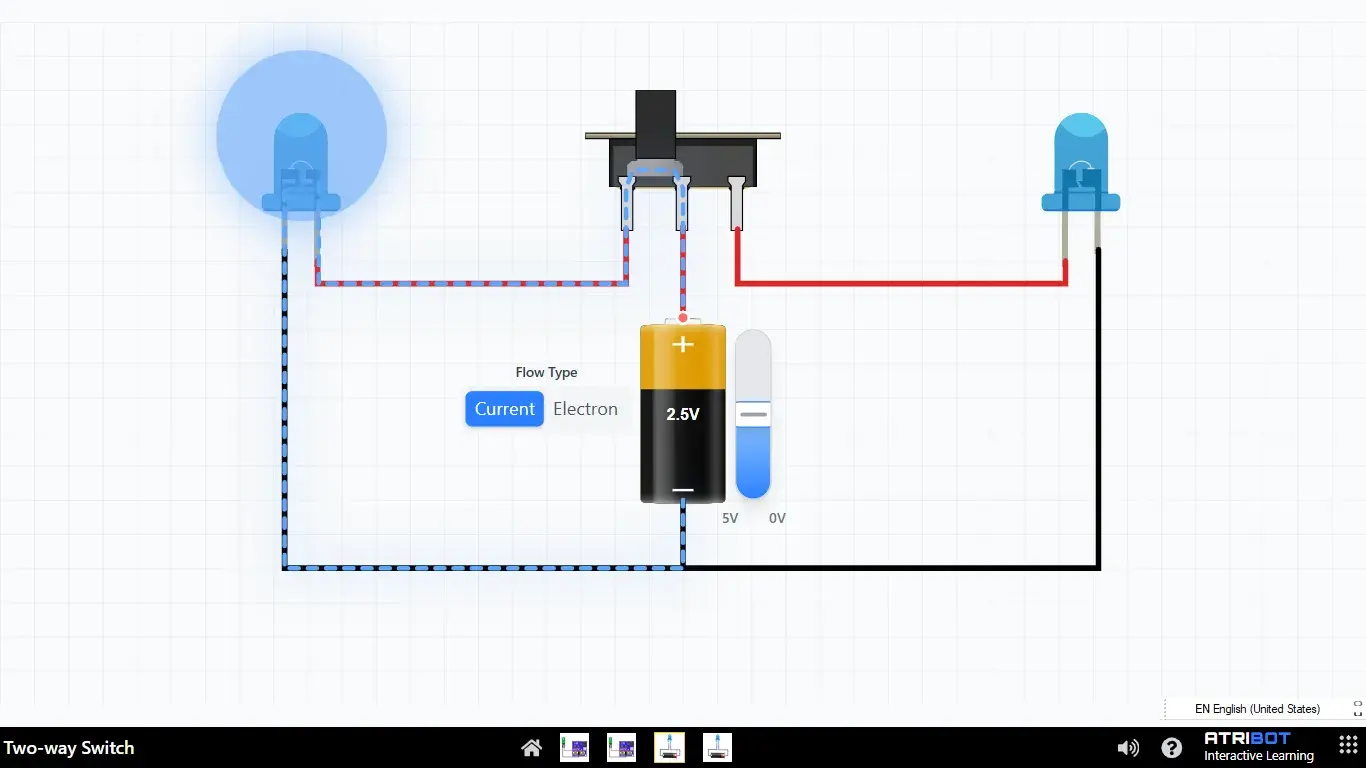Click the 0V slider label
This screenshot has height=768, width=1366.
coord(777,518)
